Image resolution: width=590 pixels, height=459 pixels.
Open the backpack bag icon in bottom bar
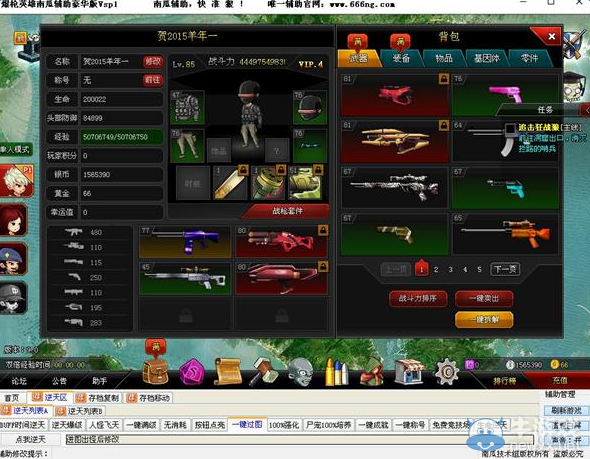pyautogui.click(x=155, y=371)
